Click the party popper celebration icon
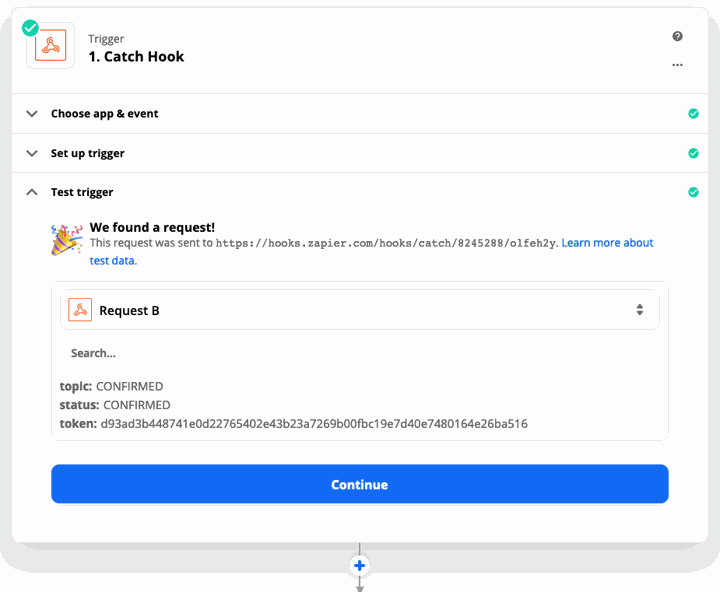The width and height of the screenshot is (720, 592). coord(67,239)
